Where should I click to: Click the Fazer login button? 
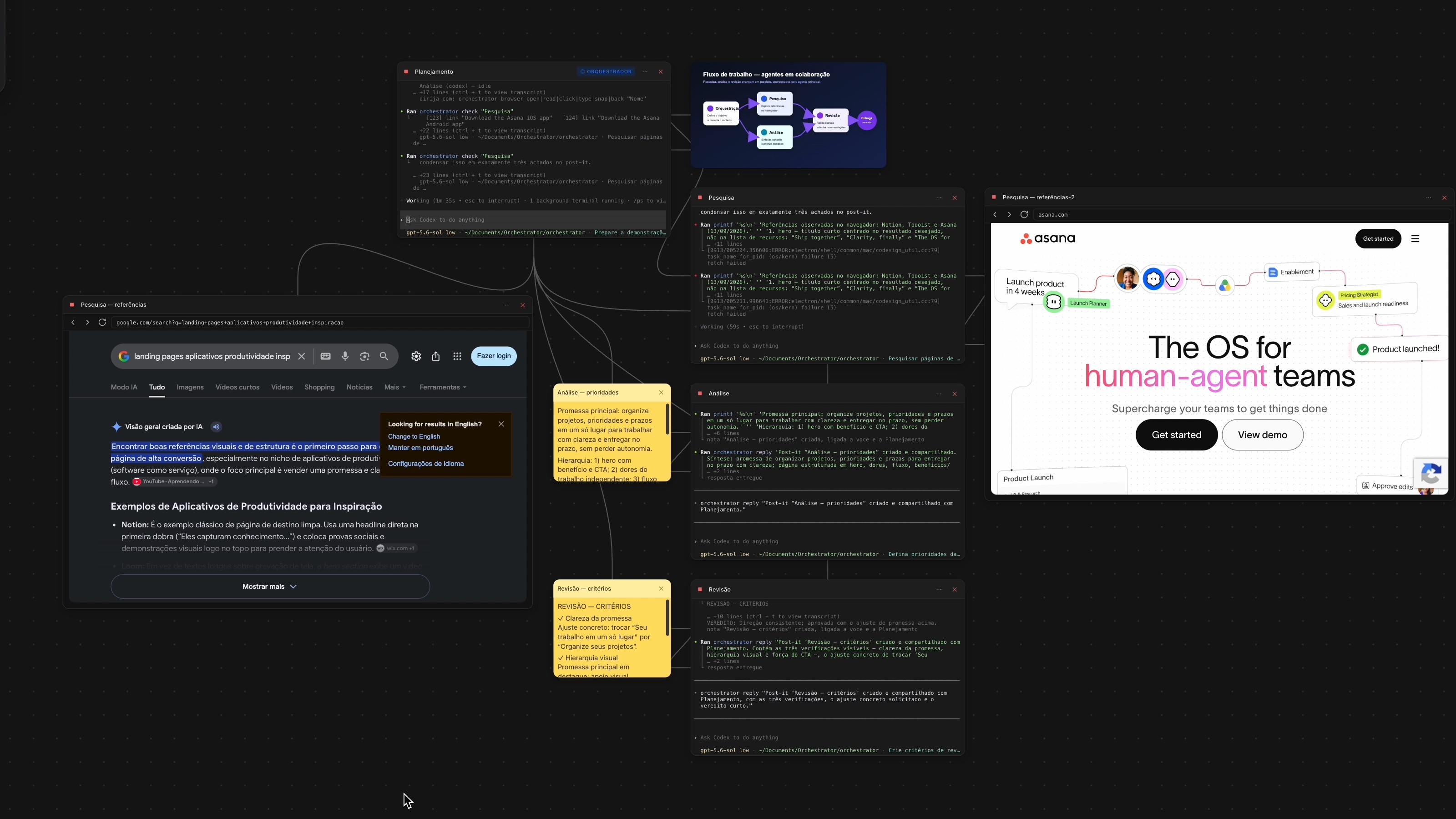(x=494, y=356)
